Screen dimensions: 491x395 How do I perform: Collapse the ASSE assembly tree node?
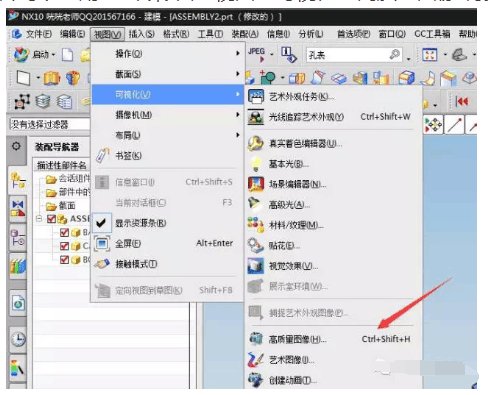coord(39,219)
